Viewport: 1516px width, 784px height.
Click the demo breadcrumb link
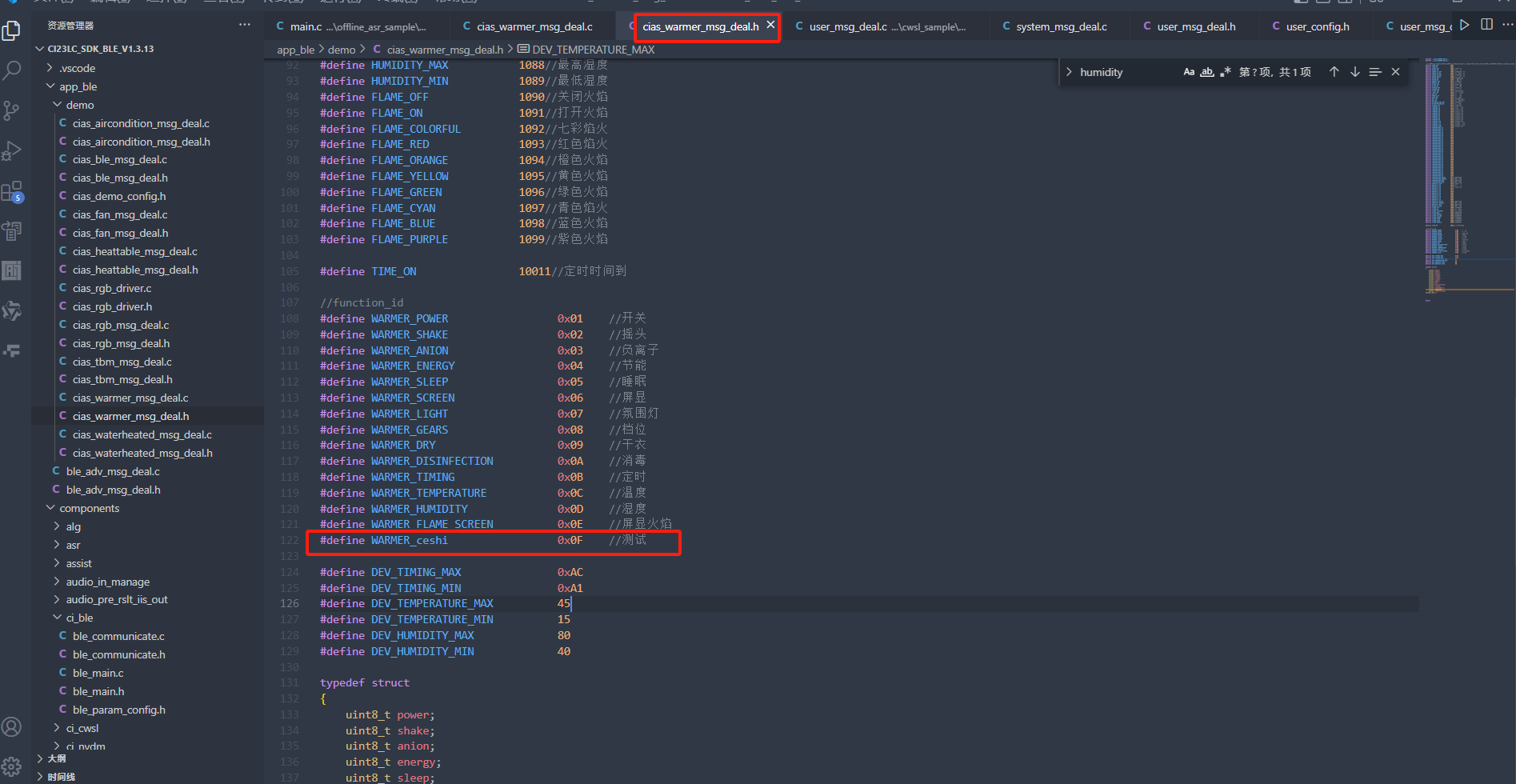click(x=342, y=50)
